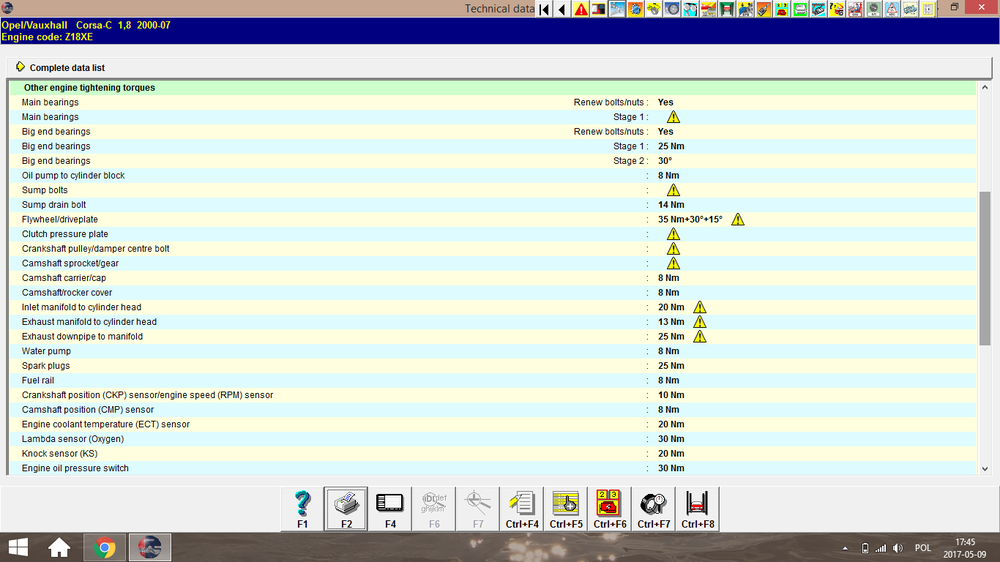Screen dimensions: 1000x562
Task: Go to first page using skip-back arrow
Action: point(545,9)
